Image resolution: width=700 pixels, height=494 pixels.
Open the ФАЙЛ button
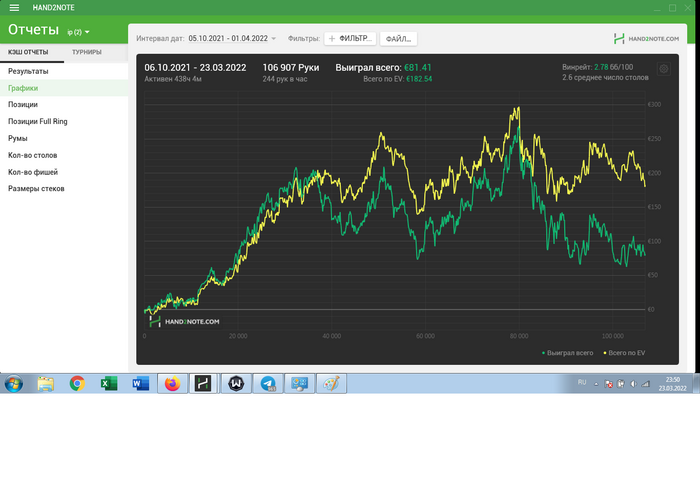pyautogui.click(x=399, y=39)
